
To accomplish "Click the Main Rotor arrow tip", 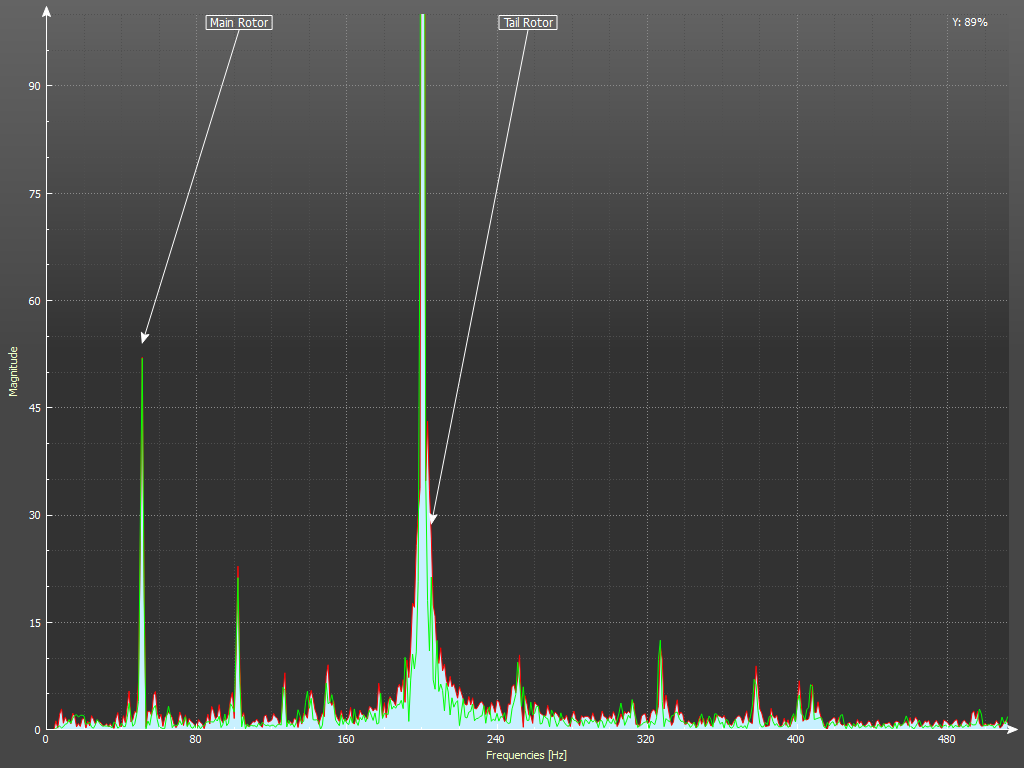I will tap(144, 342).
